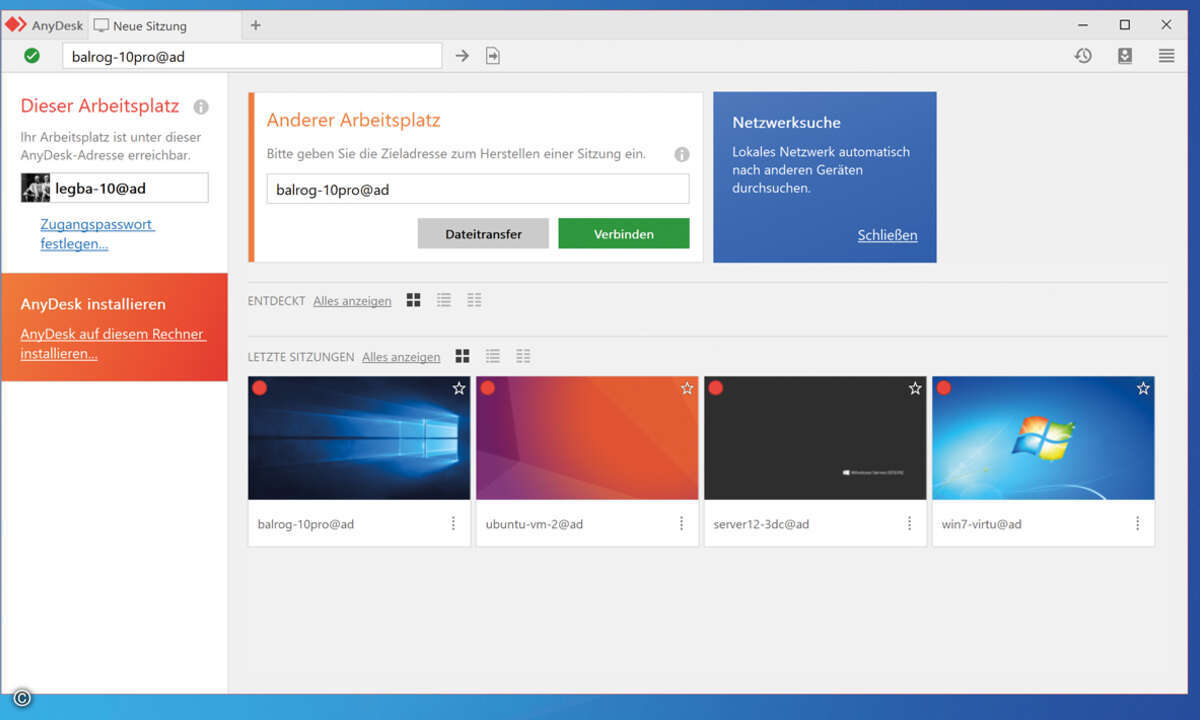Click Alles anzeigen next to Letzte Sitzungen
Image resolution: width=1200 pixels, height=720 pixels.
coord(401,357)
